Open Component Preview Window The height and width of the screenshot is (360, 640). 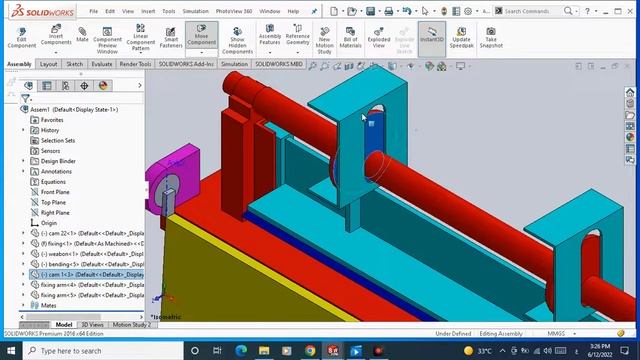tap(107, 40)
